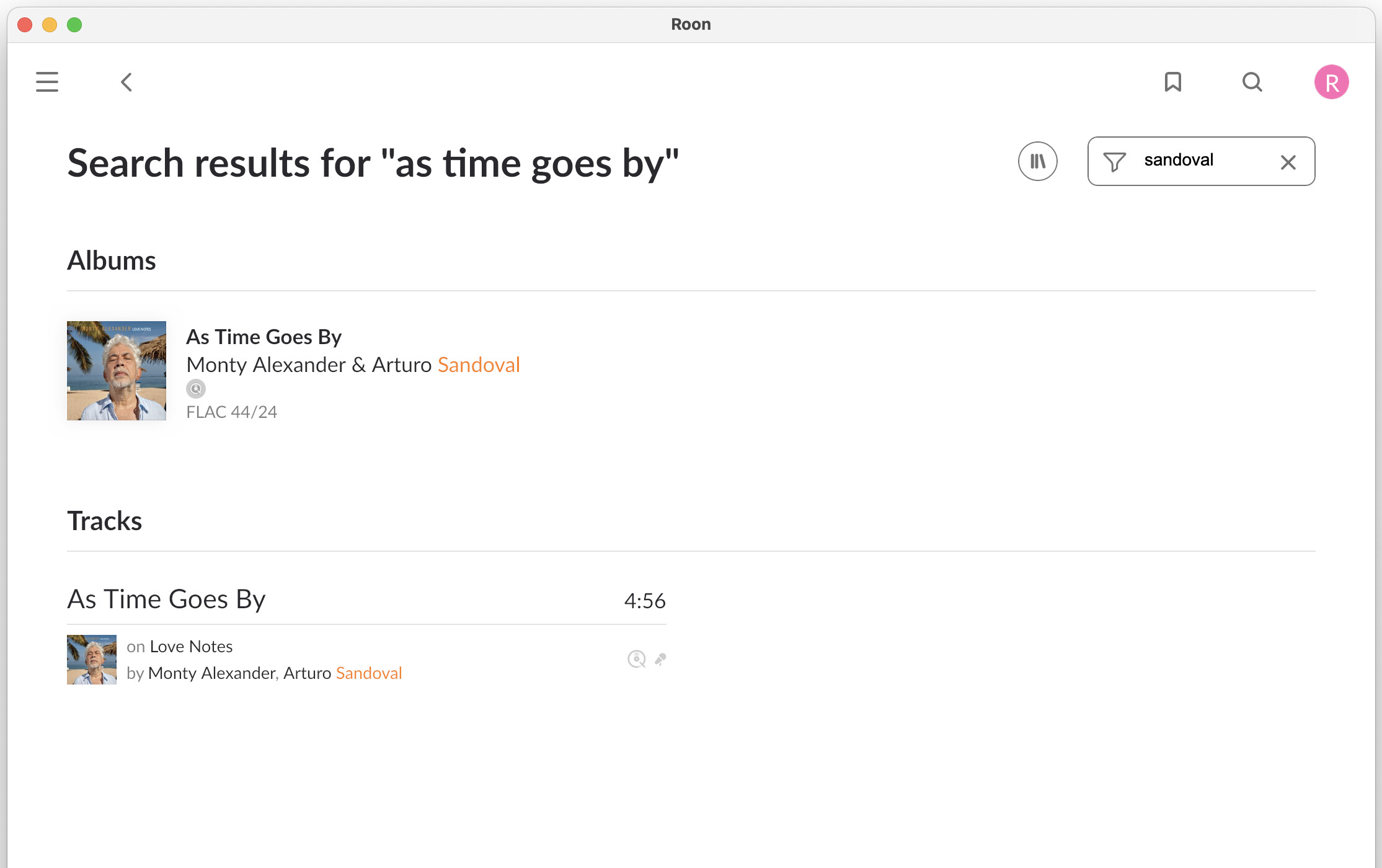Open the "Love Notes" album link
Screen dimensions: 1382x868
191,647
